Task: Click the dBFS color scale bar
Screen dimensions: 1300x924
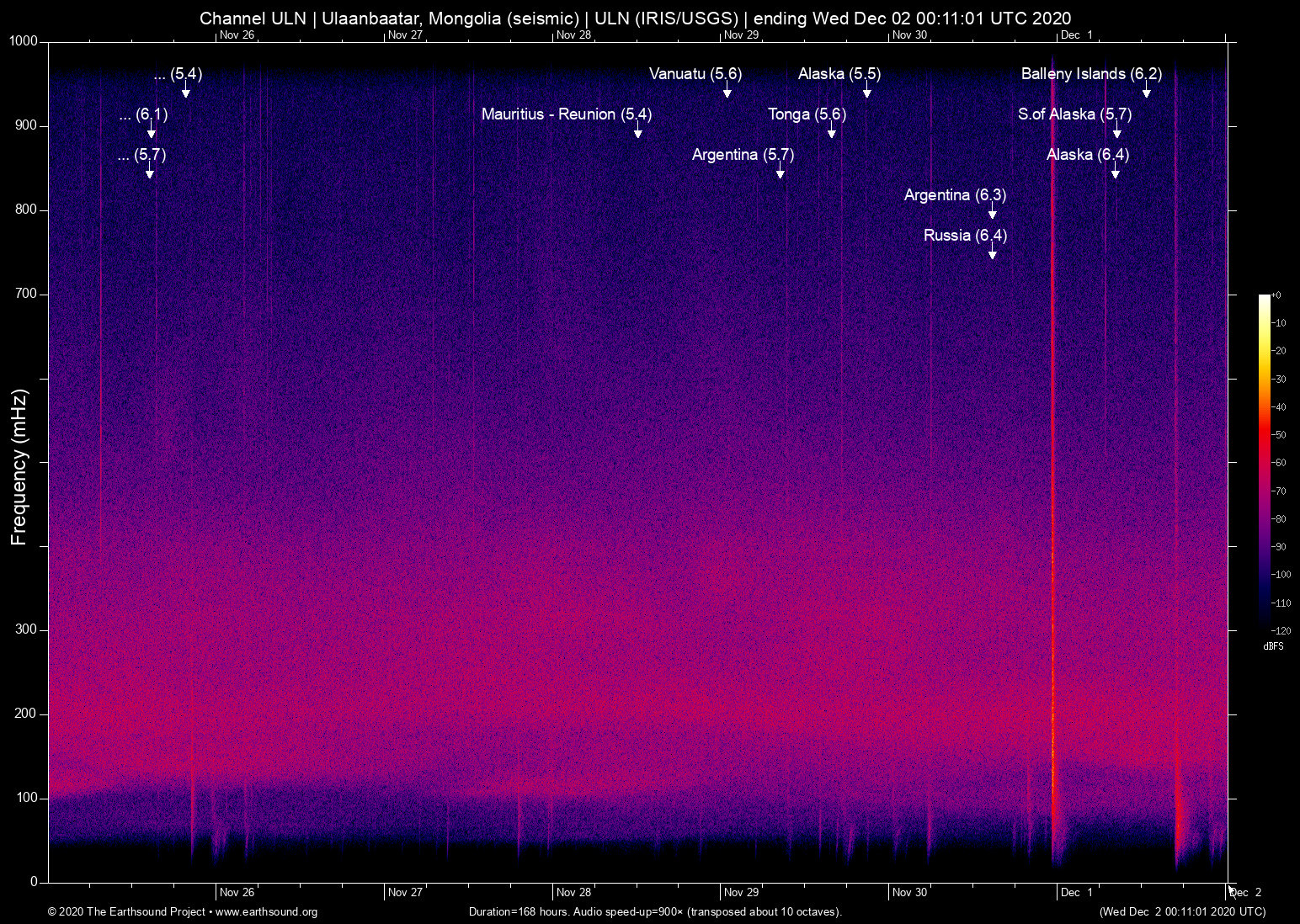Action: click(1264, 463)
